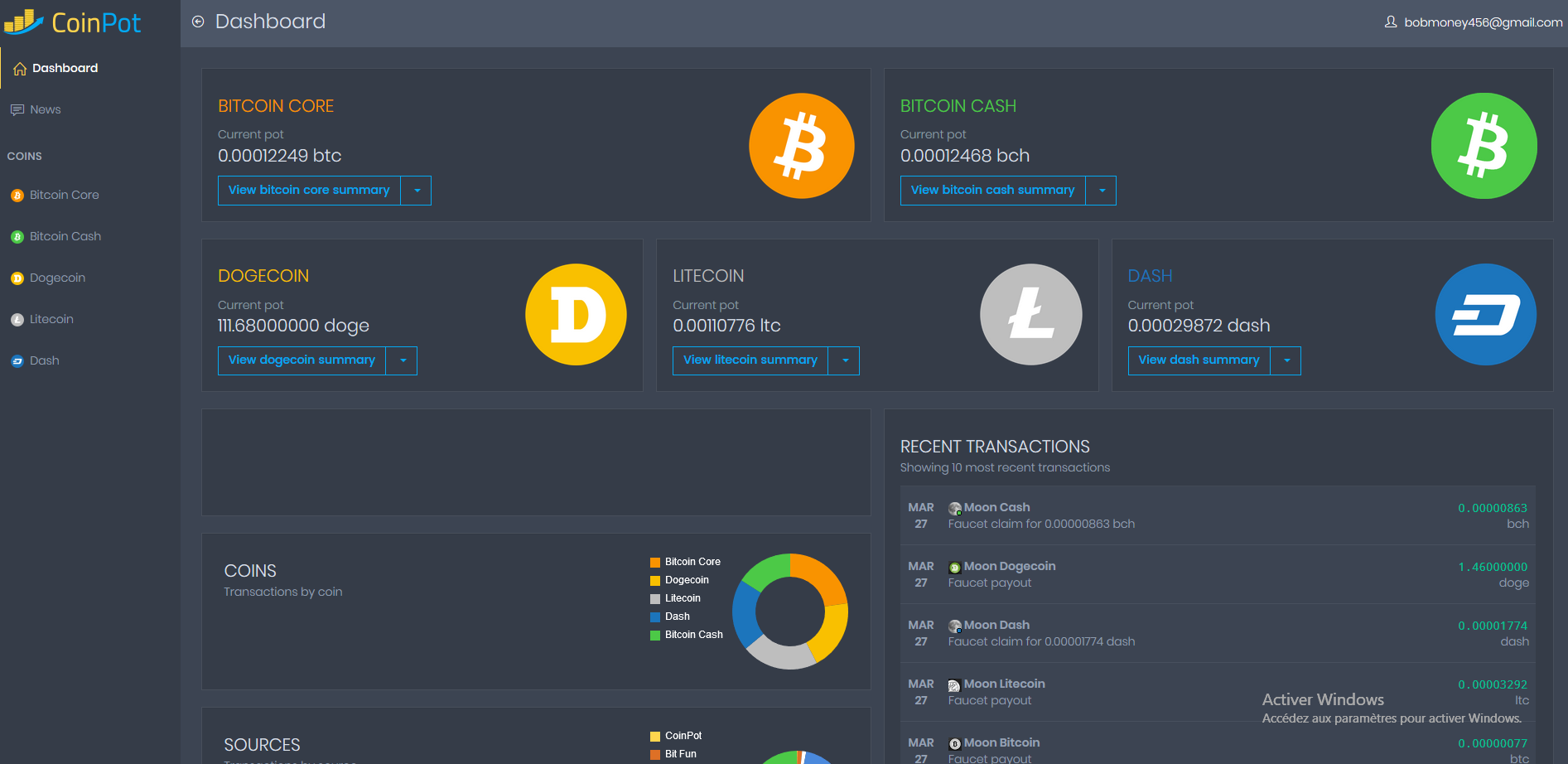This screenshot has width=1568, height=764.
Task: Click Moon Bitcoin transaction icon
Action: point(955,744)
